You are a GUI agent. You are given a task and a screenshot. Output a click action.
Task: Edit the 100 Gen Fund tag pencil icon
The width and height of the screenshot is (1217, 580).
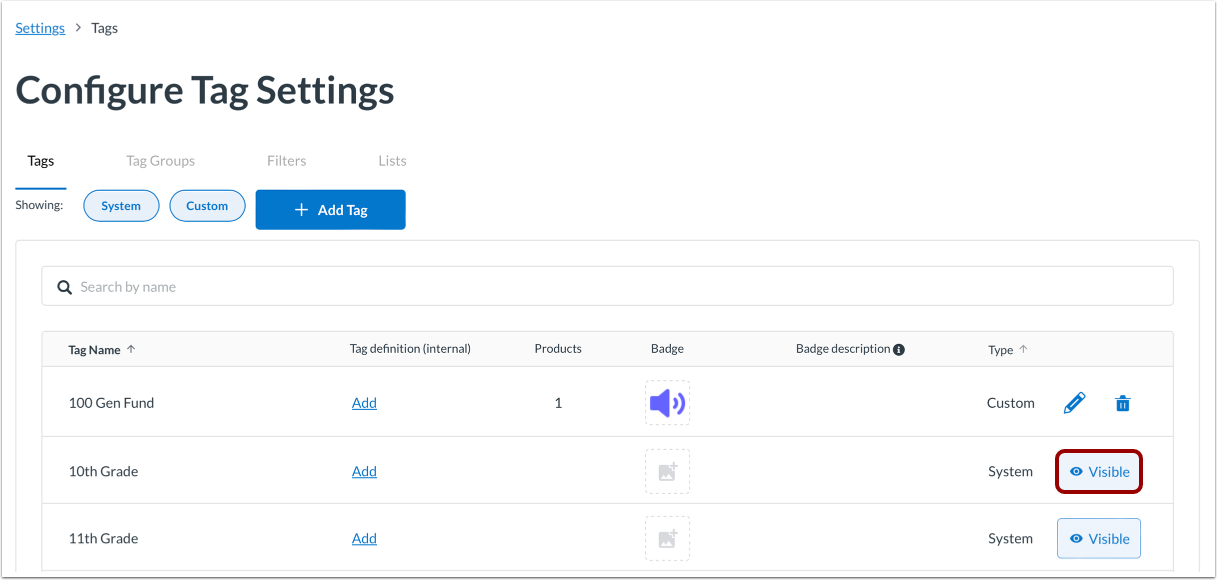(1074, 403)
